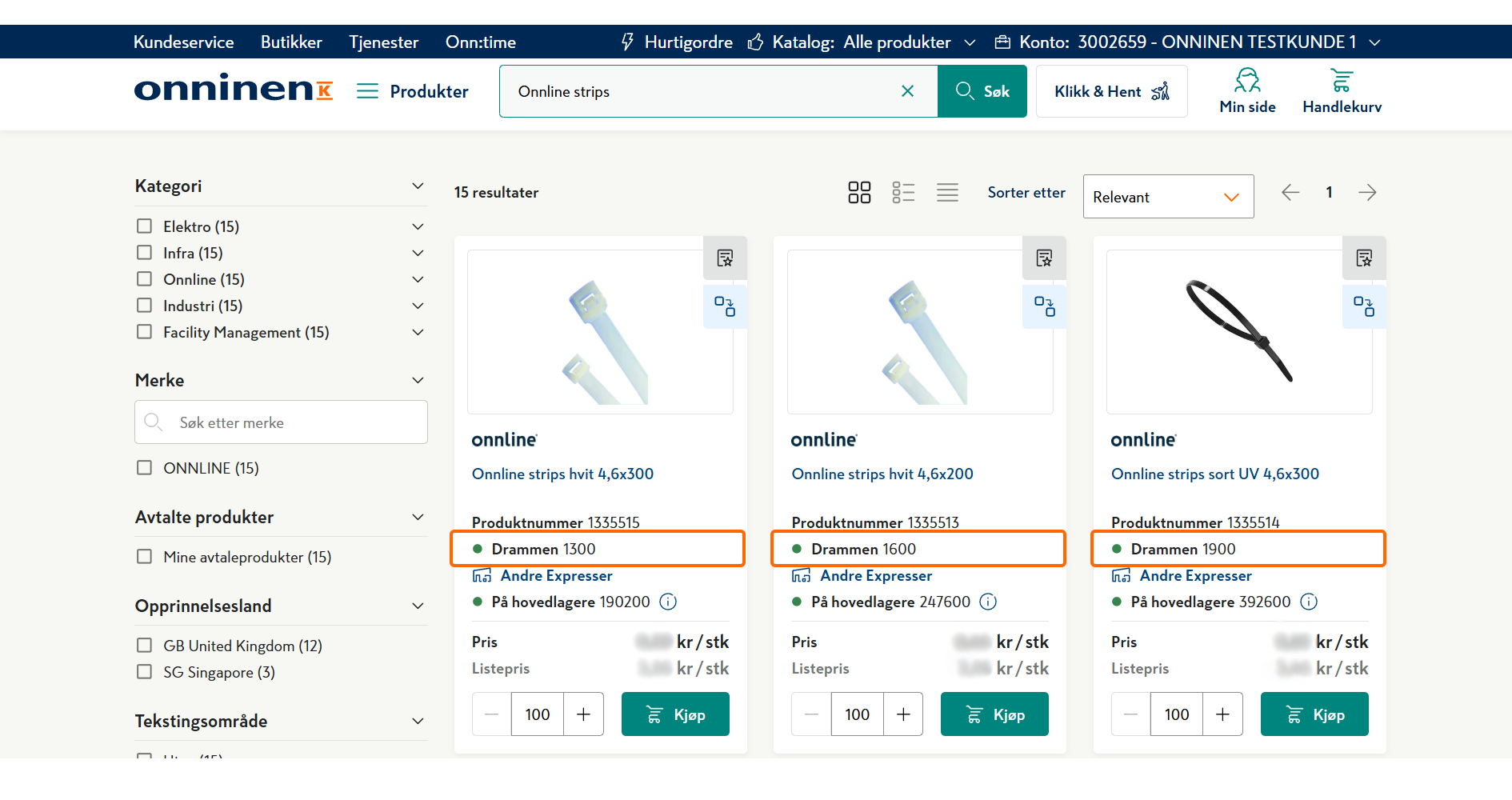Go to next results page arrow
Viewport: 1512px width, 800px height.
1367,192
